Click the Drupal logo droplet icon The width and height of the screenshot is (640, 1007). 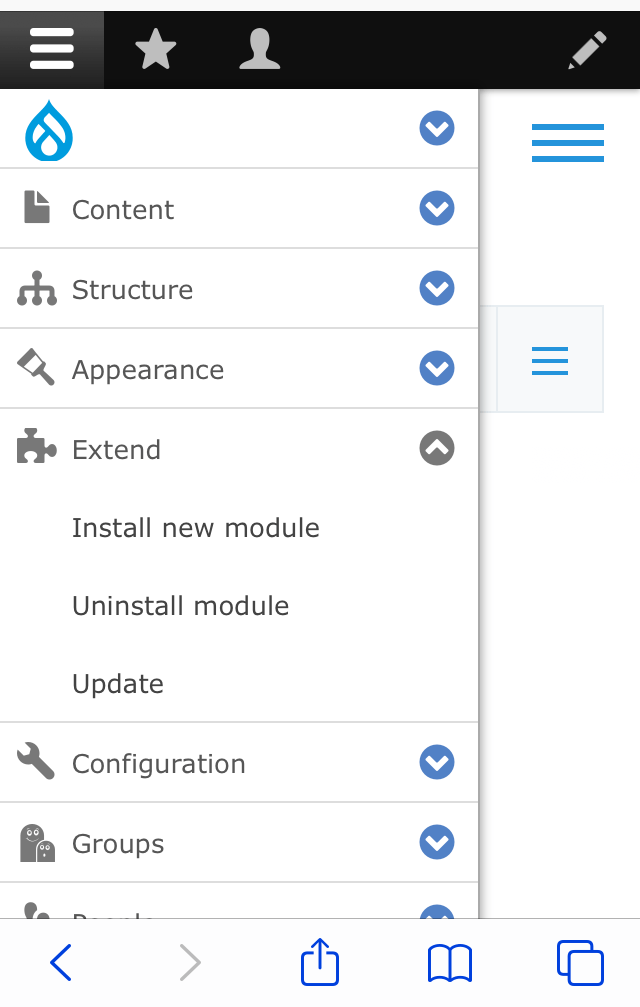coord(48,128)
